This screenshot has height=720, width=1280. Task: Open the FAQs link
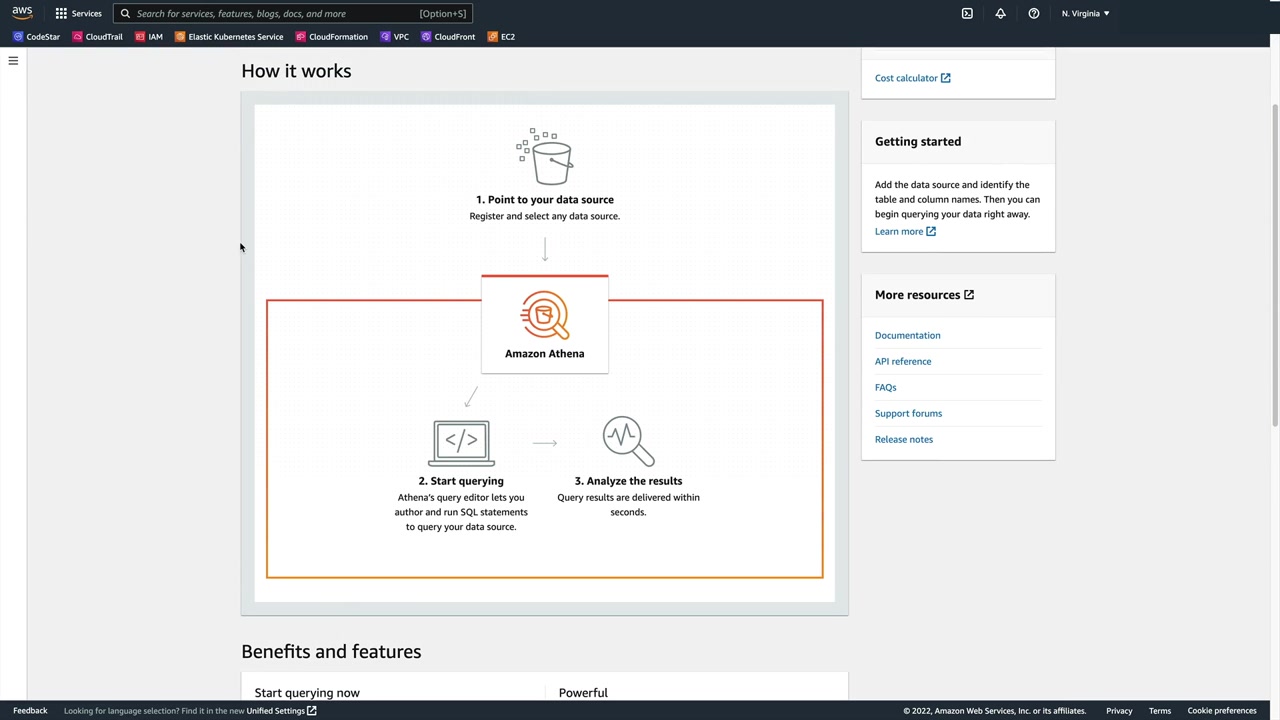click(x=886, y=388)
